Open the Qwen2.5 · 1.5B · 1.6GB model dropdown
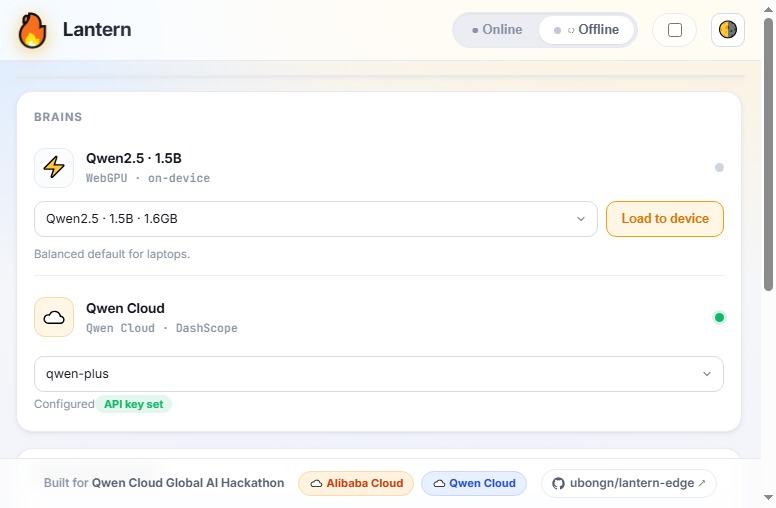Screen dimensions: 776x508 316,219
